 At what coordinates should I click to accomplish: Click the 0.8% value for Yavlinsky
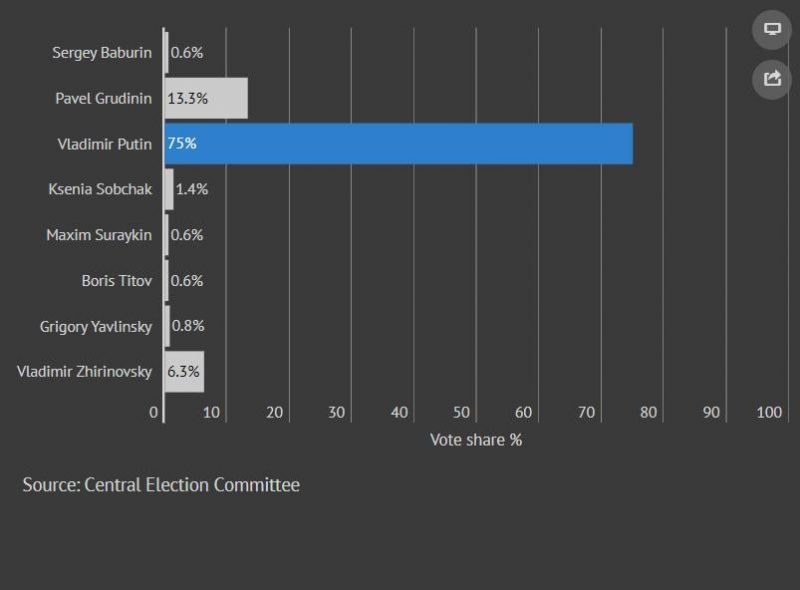tap(187, 326)
